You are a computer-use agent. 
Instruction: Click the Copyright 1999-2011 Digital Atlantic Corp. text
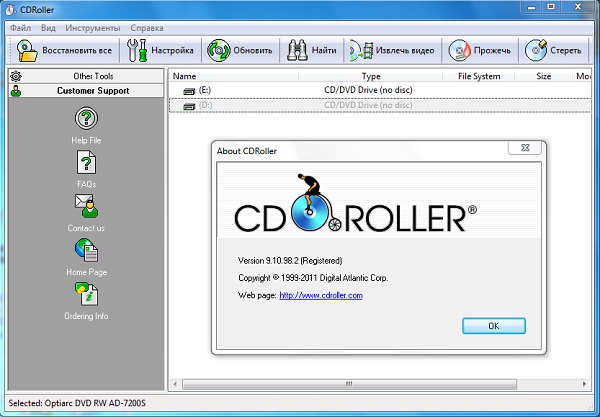coord(313,278)
